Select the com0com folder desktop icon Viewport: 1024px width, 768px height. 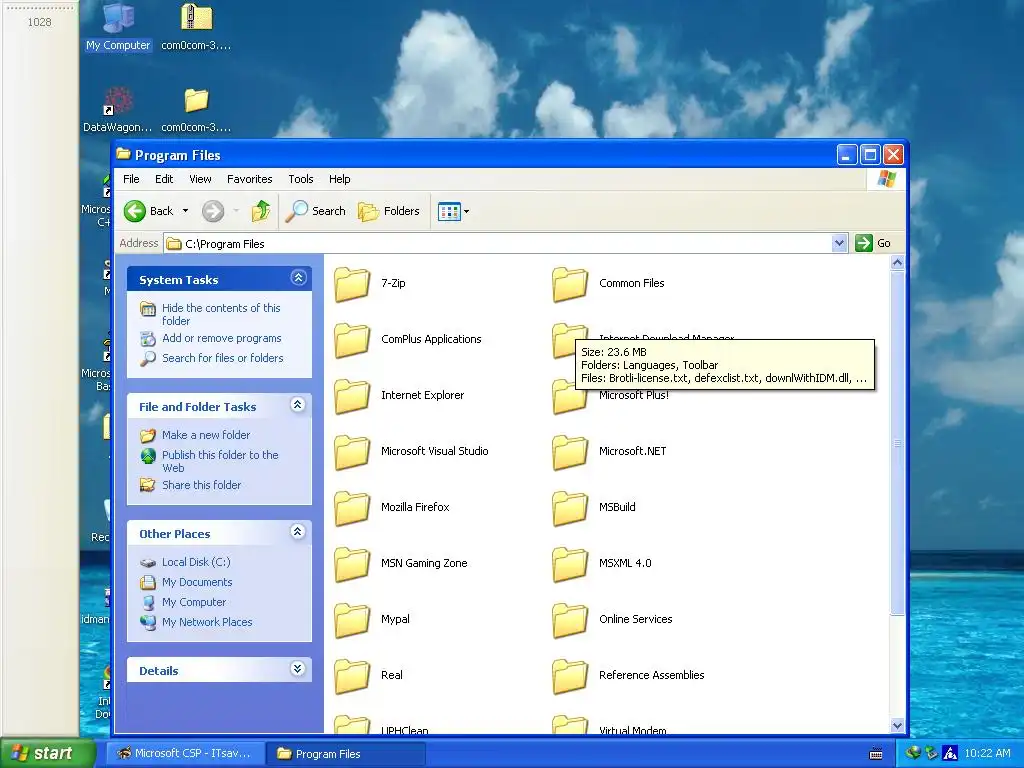(196, 110)
